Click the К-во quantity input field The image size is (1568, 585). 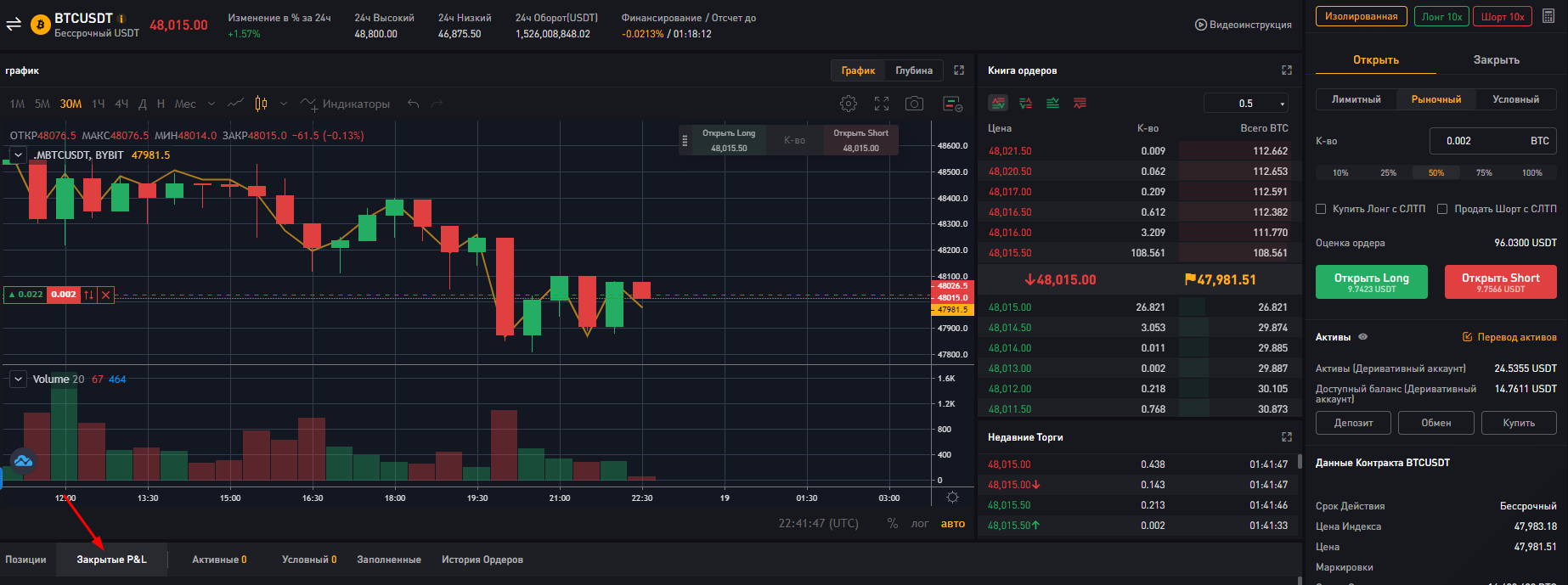(1492, 141)
